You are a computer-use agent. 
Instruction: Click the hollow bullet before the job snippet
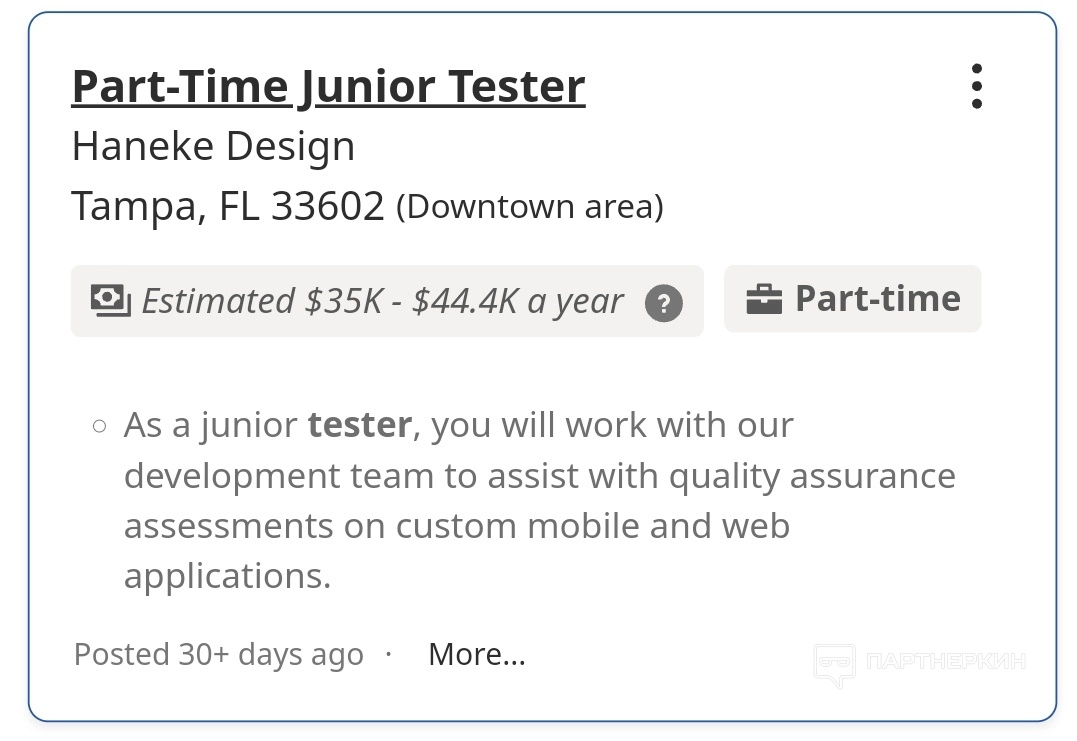pos(99,426)
